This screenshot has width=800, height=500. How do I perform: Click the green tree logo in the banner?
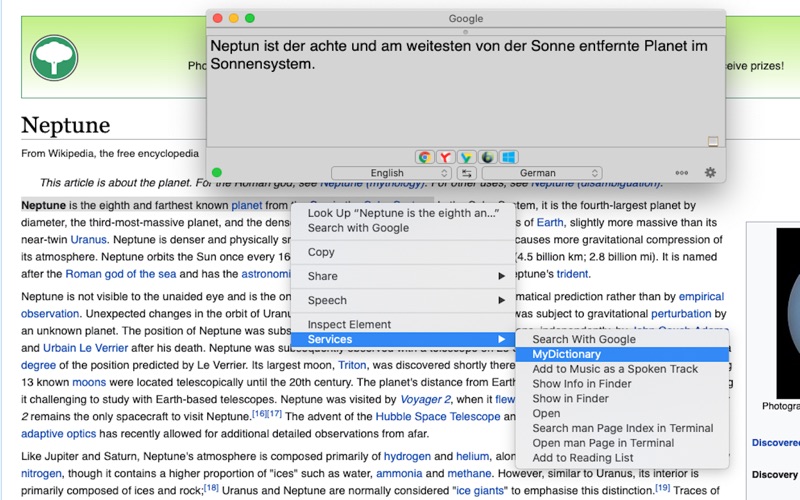[54, 58]
